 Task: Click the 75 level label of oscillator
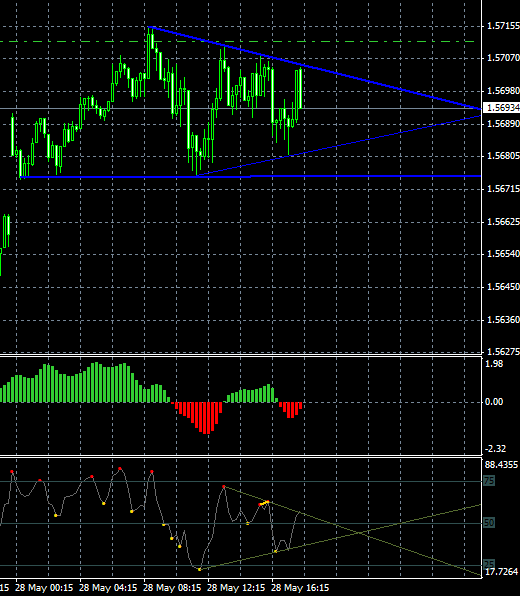coord(489,481)
